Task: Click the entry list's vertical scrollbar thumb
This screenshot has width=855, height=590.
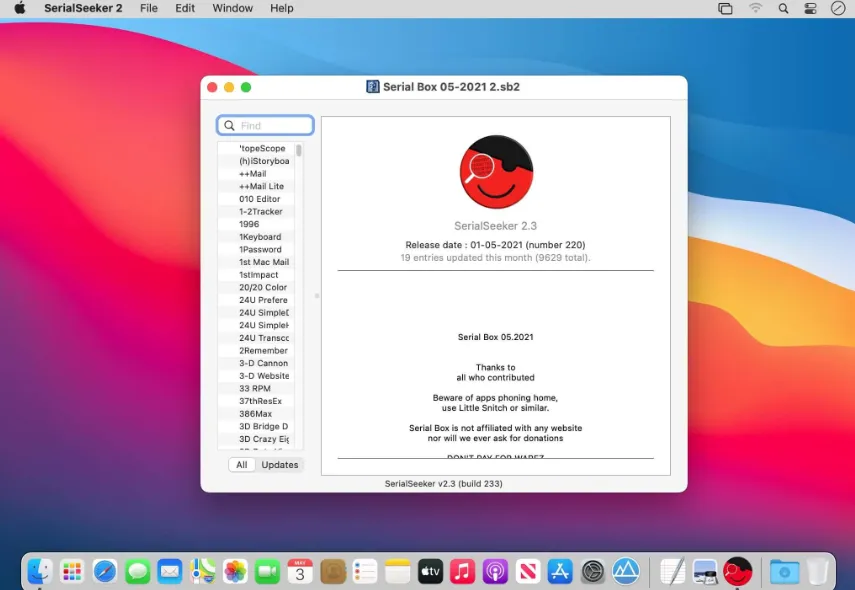Action: coord(299,150)
